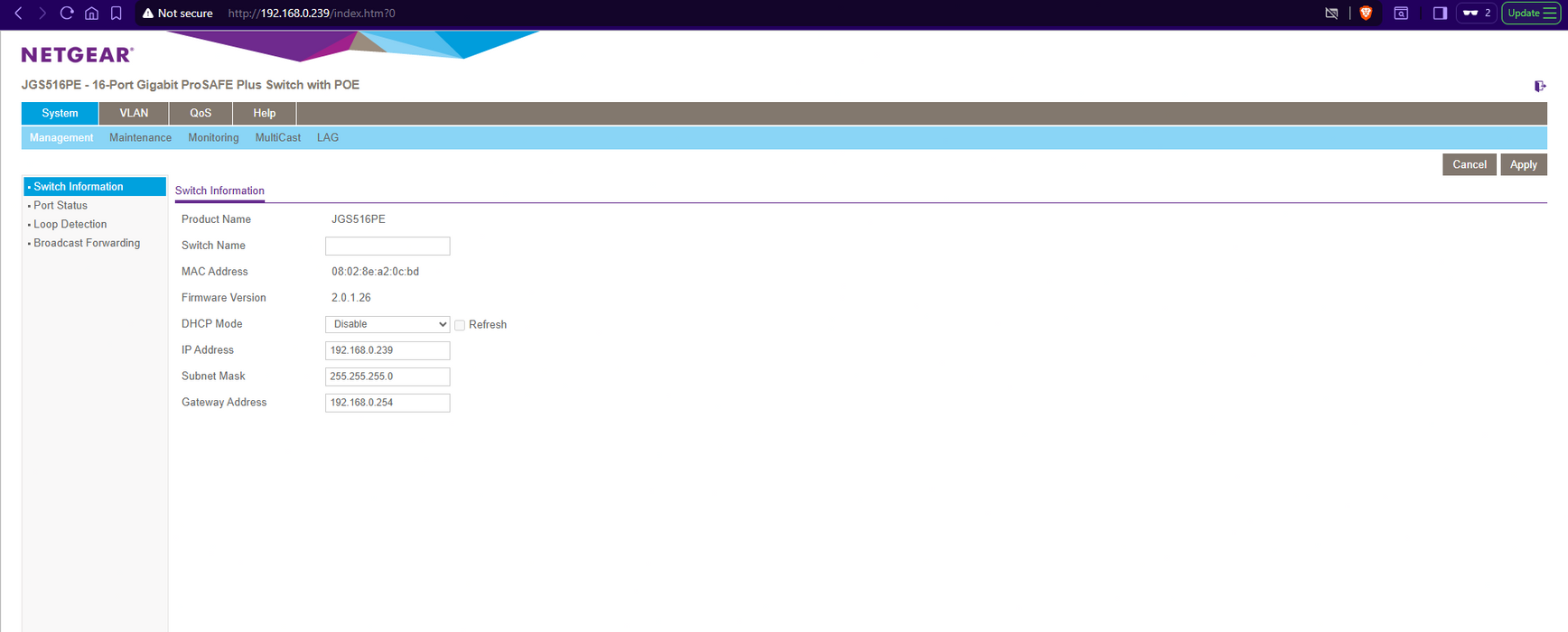Click the Product Name value JGS516PE
The height and width of the screenshot is (632, 1568).
tap(359, 219)
